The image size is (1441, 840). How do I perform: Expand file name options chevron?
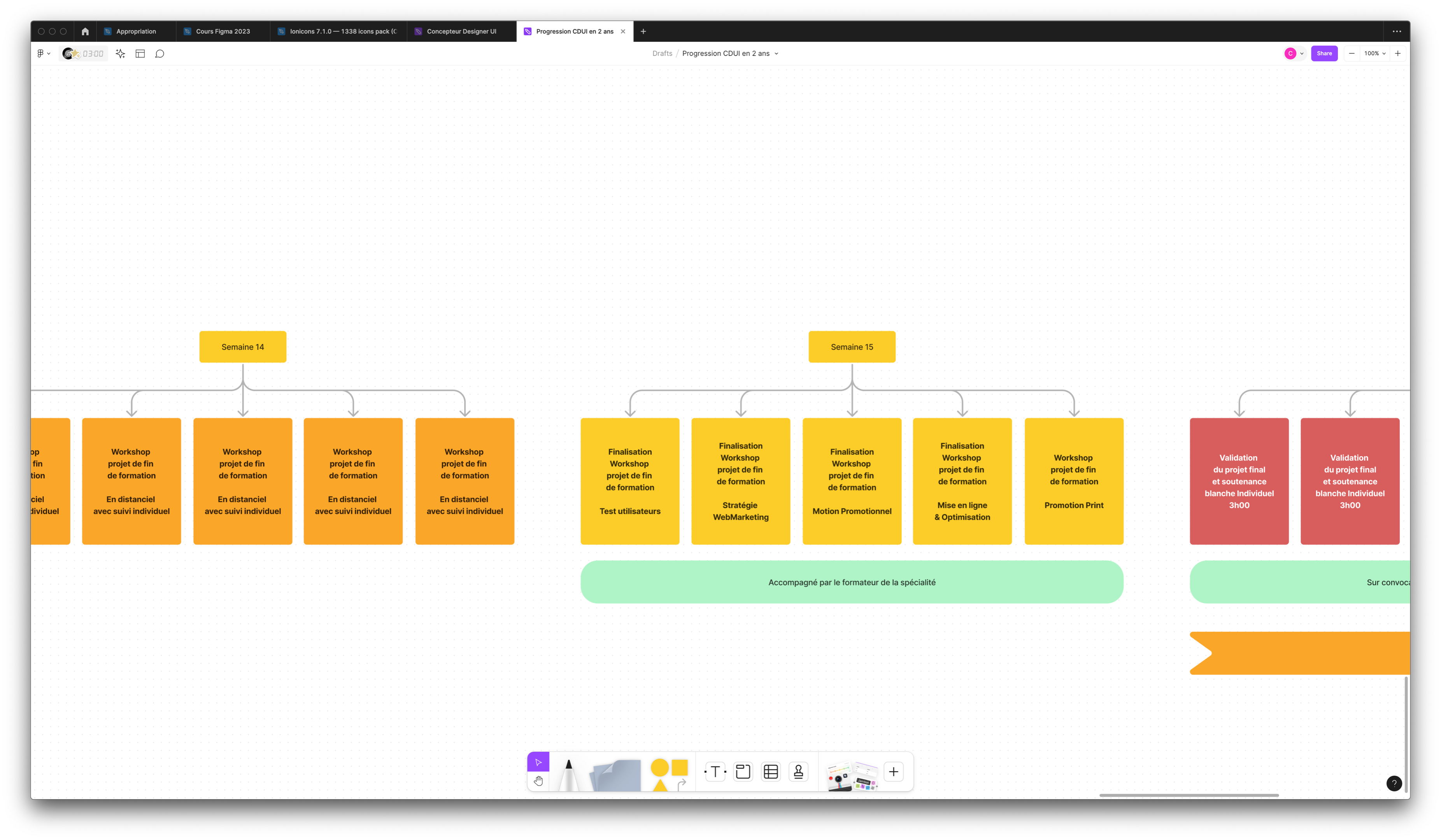(776, 54)
